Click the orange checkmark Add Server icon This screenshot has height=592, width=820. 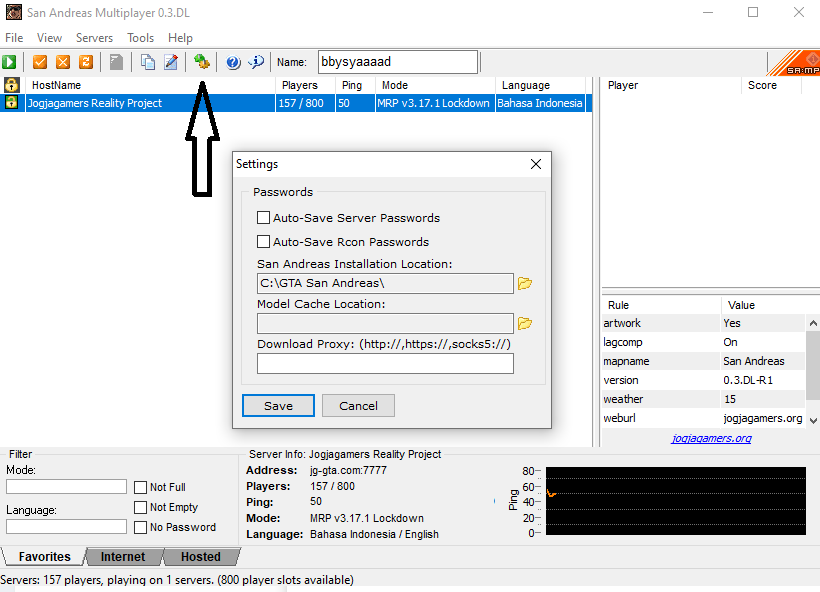(x=40, y=62)
